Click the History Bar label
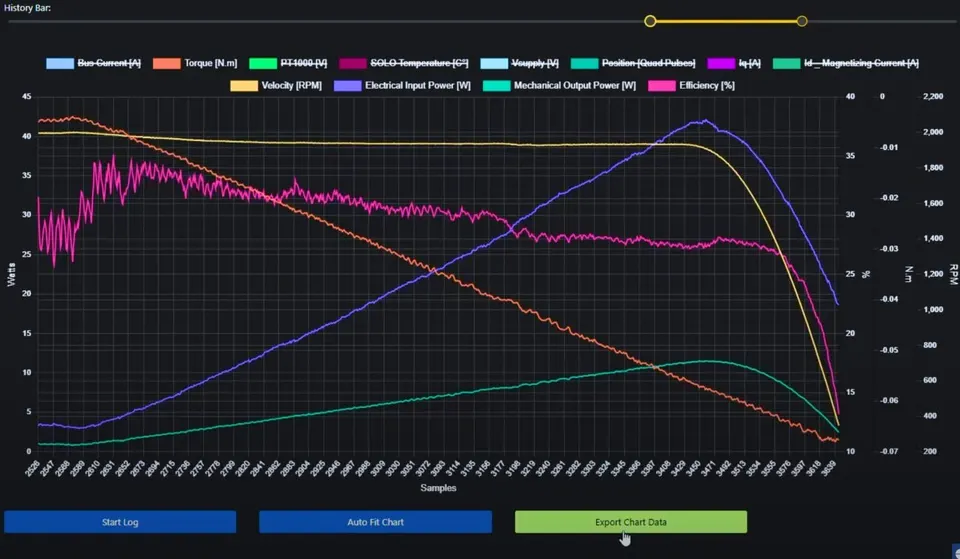Viewport: 960px width, 559px height. pos(28,8)
